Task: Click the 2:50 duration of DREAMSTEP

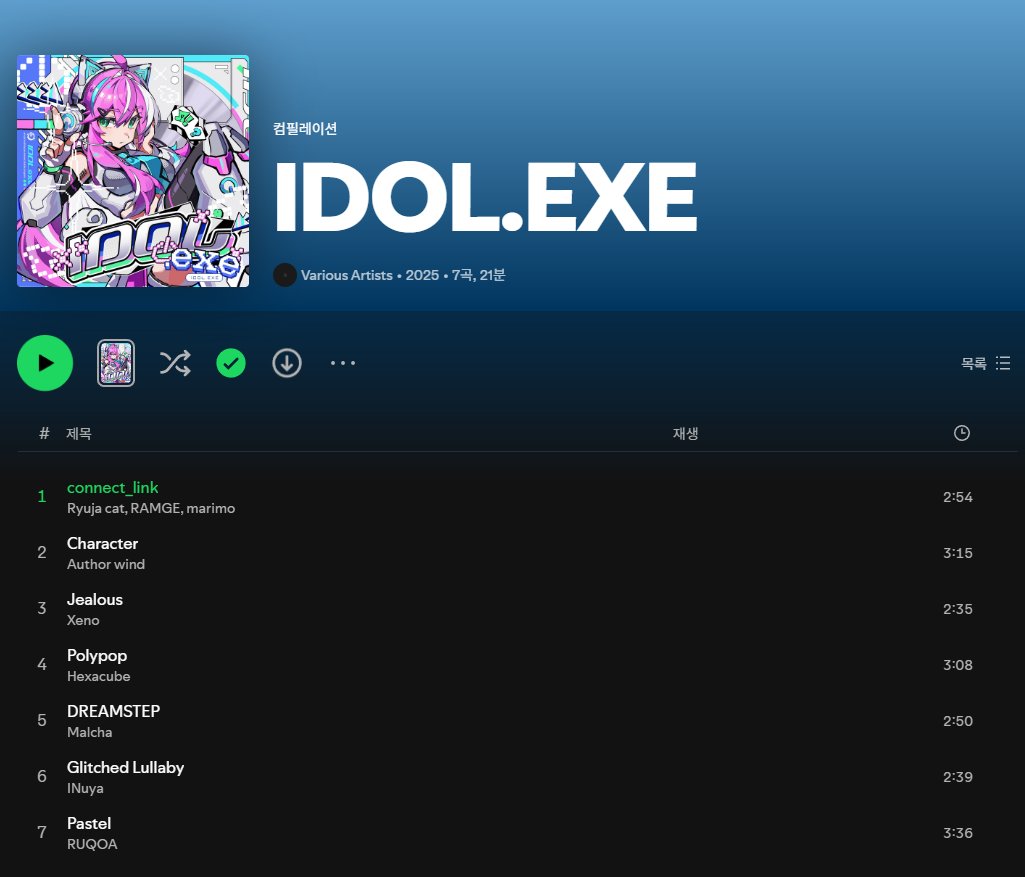Action: (958, 721)
